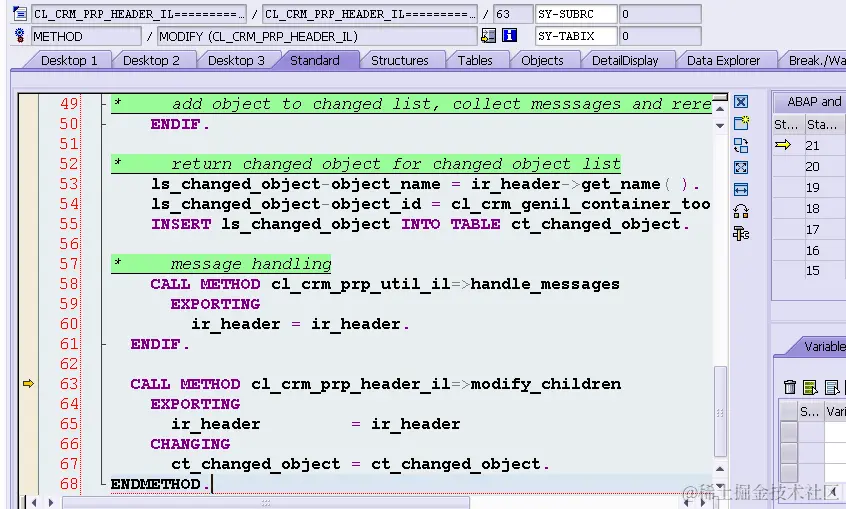Click the MODIFY (CL_CRM_PRP_HEADER_IL) field

[317, 36]
